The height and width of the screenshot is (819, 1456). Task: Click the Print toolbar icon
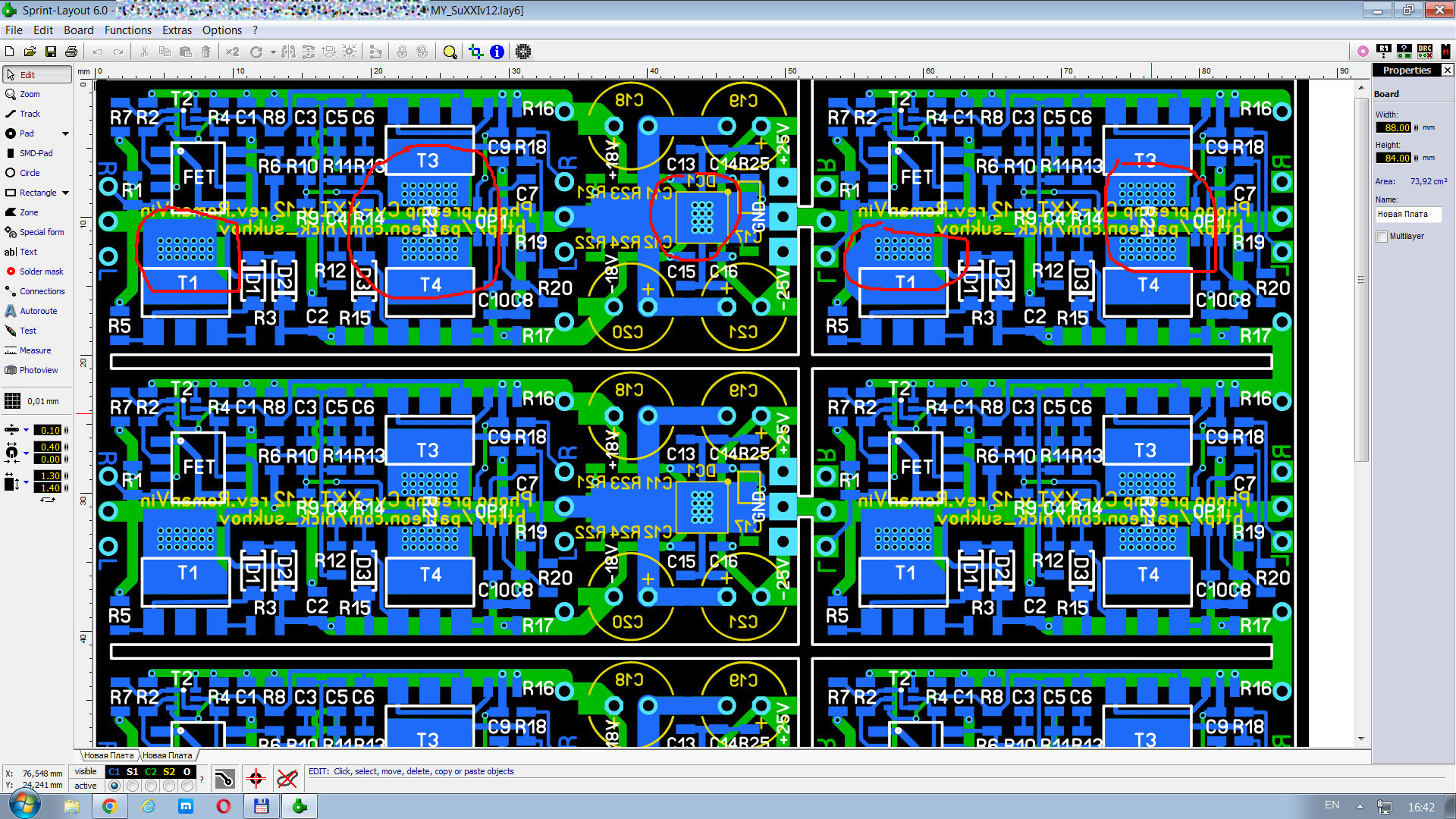click(71, 52)
